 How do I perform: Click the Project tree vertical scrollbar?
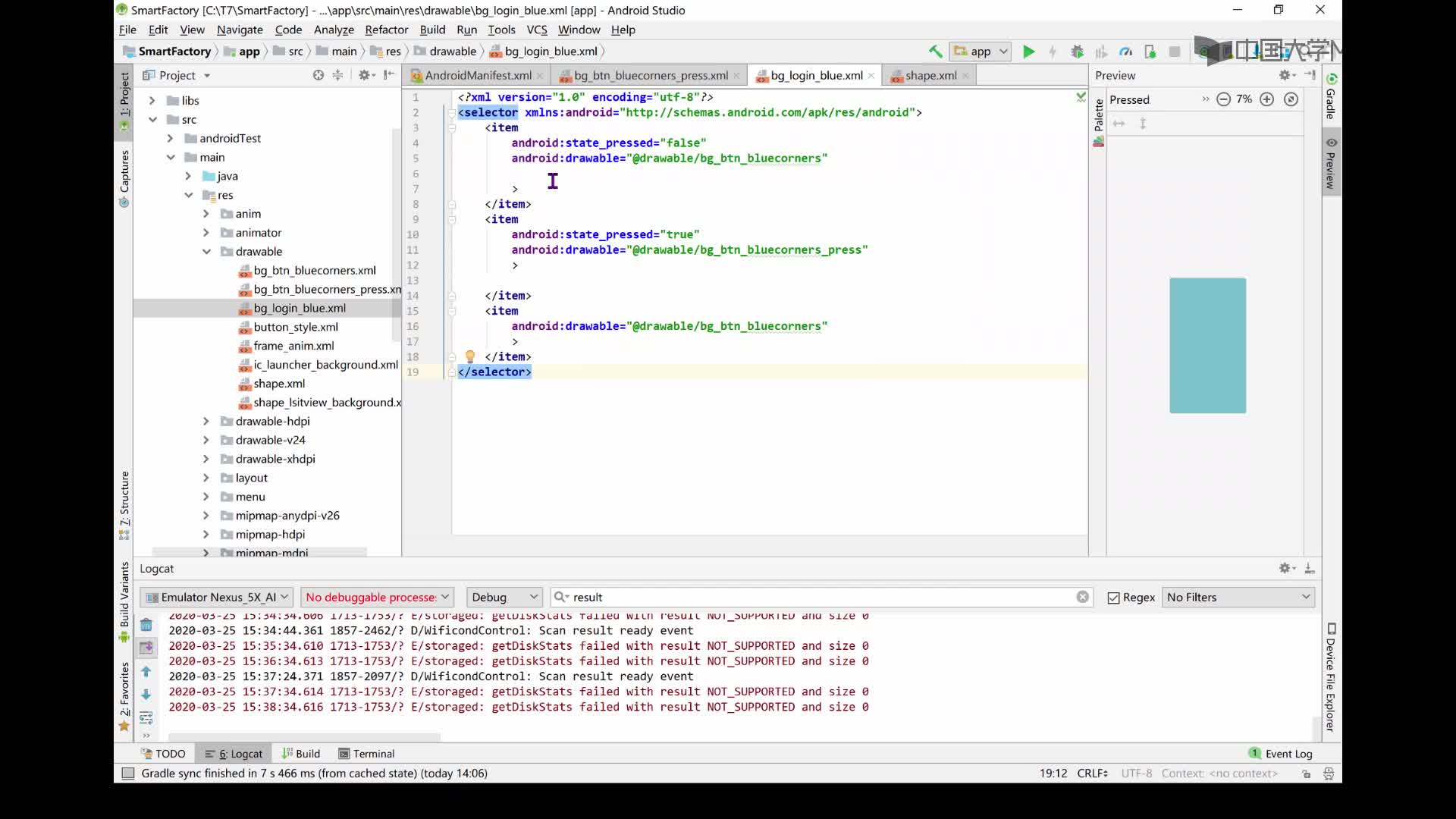coord(396,235)
